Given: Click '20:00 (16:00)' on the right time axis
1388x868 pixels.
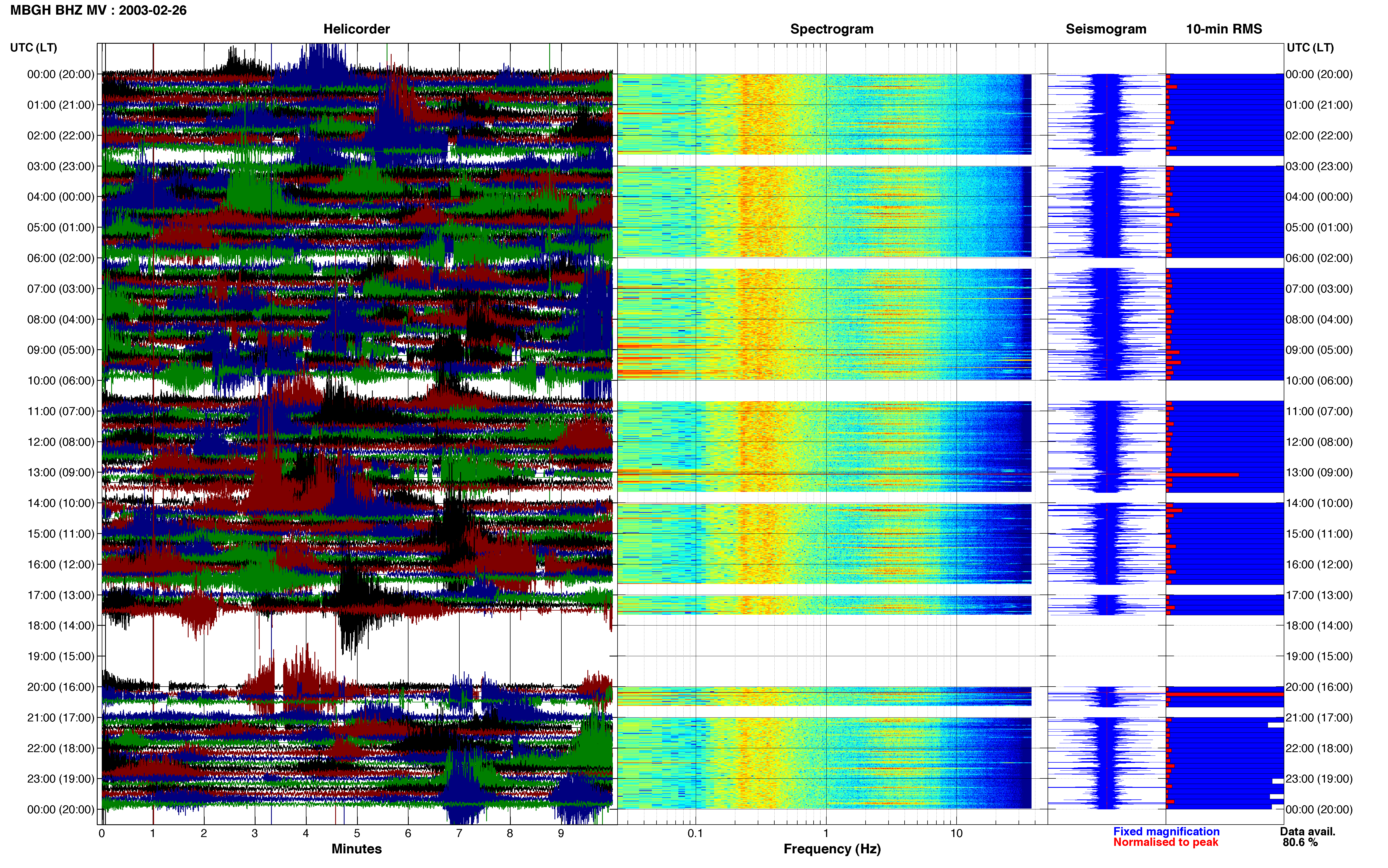Looking at the screenshot, I should pyautogui.click(x=1319, y=687).
